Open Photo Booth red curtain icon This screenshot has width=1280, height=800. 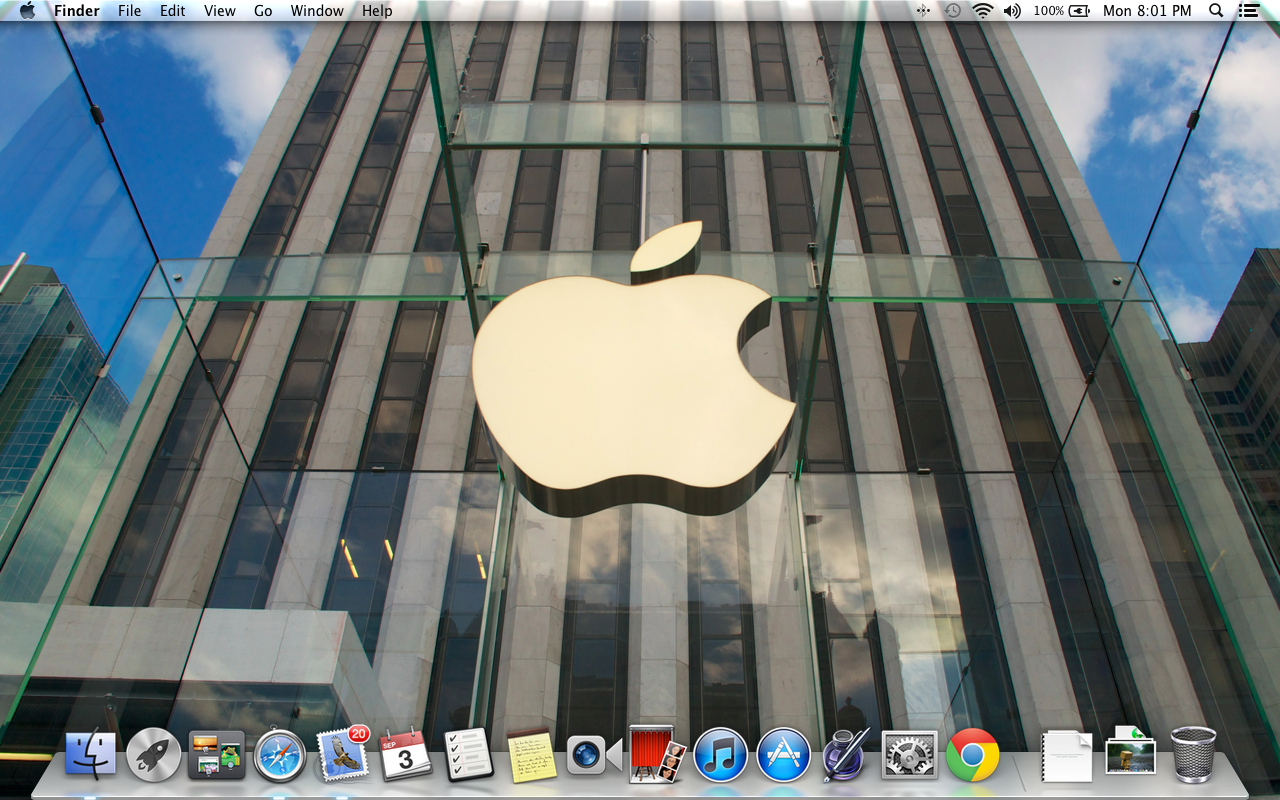657,754
